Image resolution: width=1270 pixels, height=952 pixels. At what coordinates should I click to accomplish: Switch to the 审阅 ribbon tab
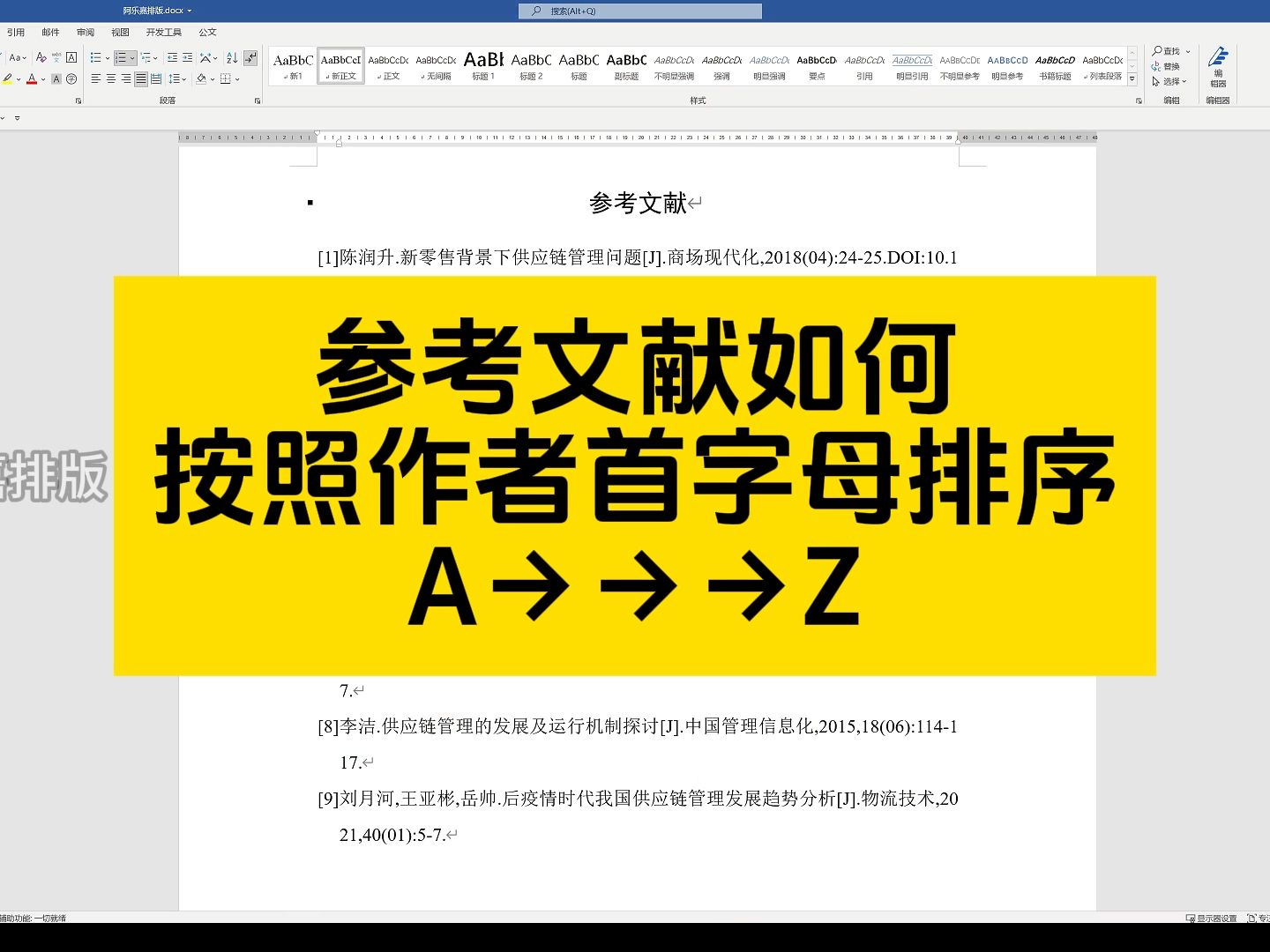(x=85, y=32)
